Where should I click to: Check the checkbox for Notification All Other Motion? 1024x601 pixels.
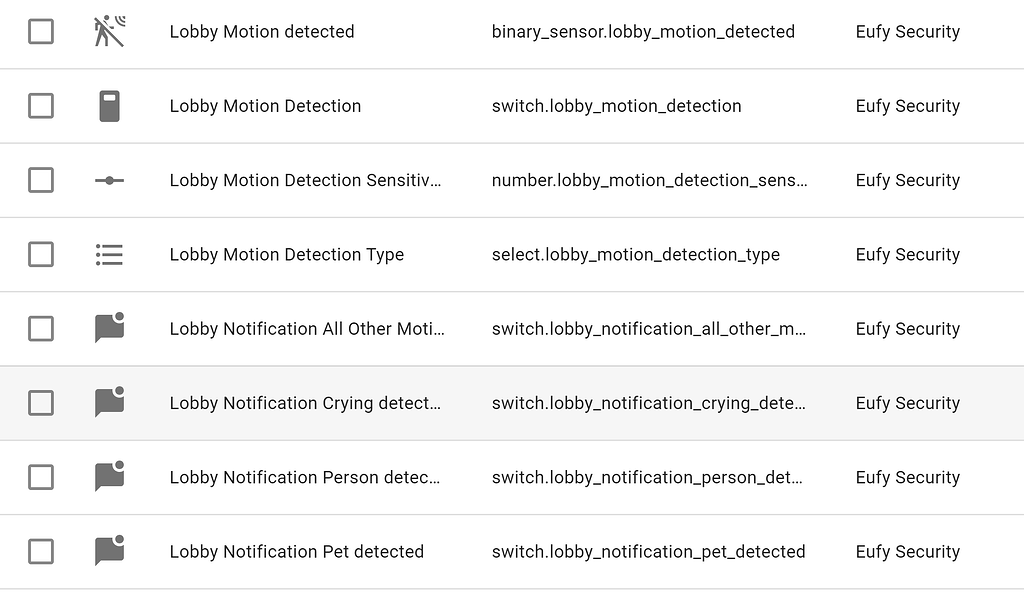pos(41,328)
